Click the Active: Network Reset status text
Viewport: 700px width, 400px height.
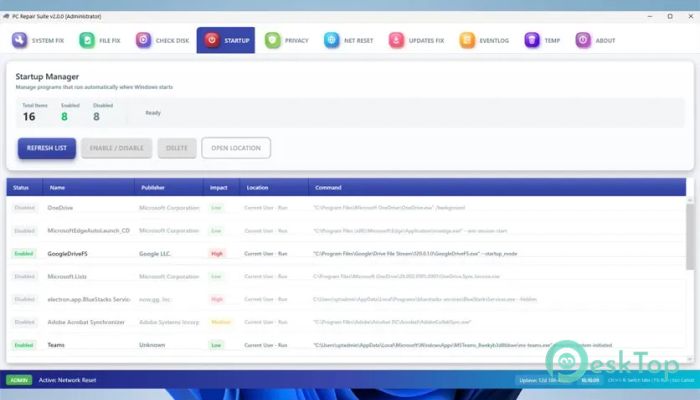67,380
